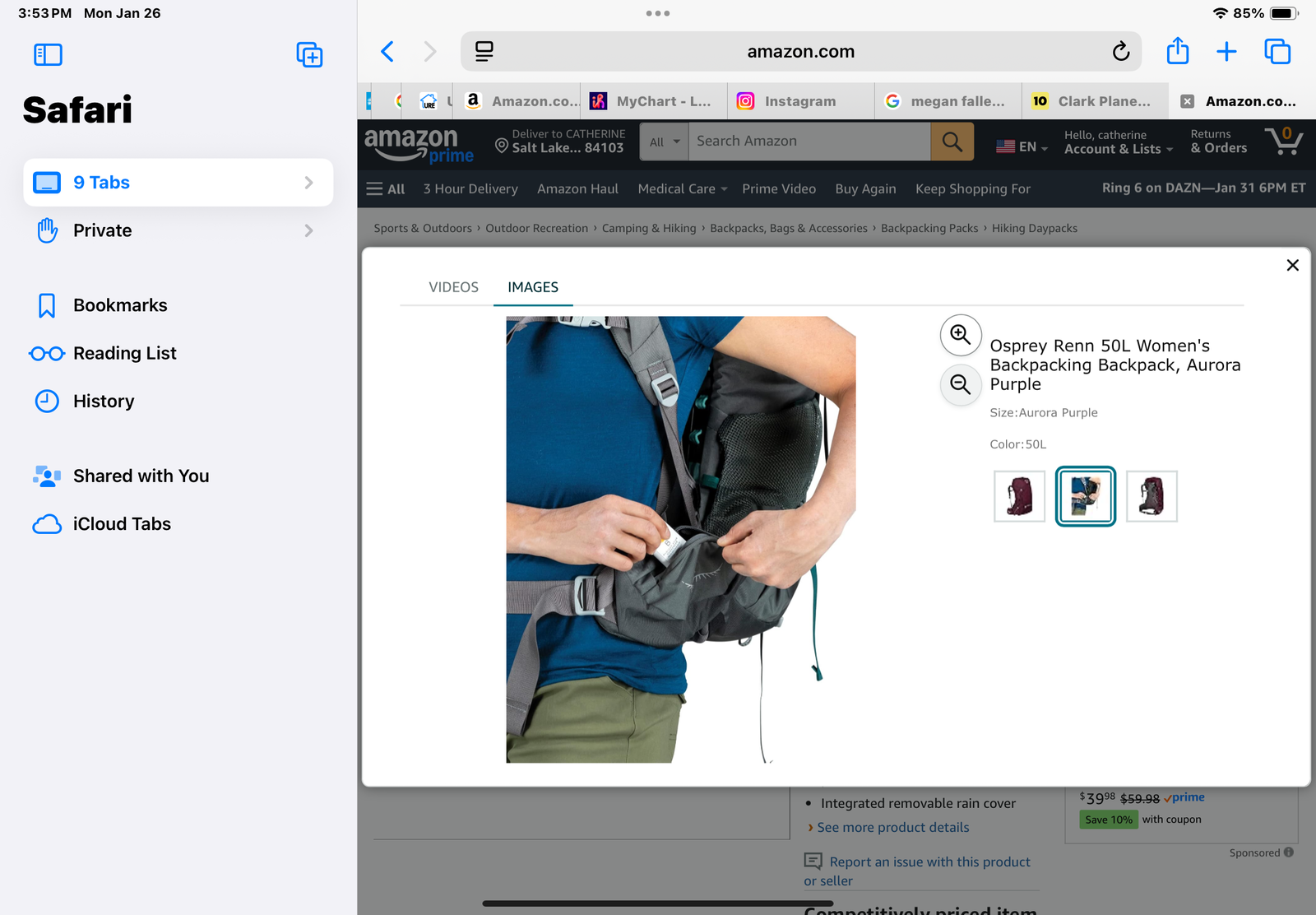Switch to the VIDEOS tab
This screenshot has height=915, width=1316.
point(453,287)
